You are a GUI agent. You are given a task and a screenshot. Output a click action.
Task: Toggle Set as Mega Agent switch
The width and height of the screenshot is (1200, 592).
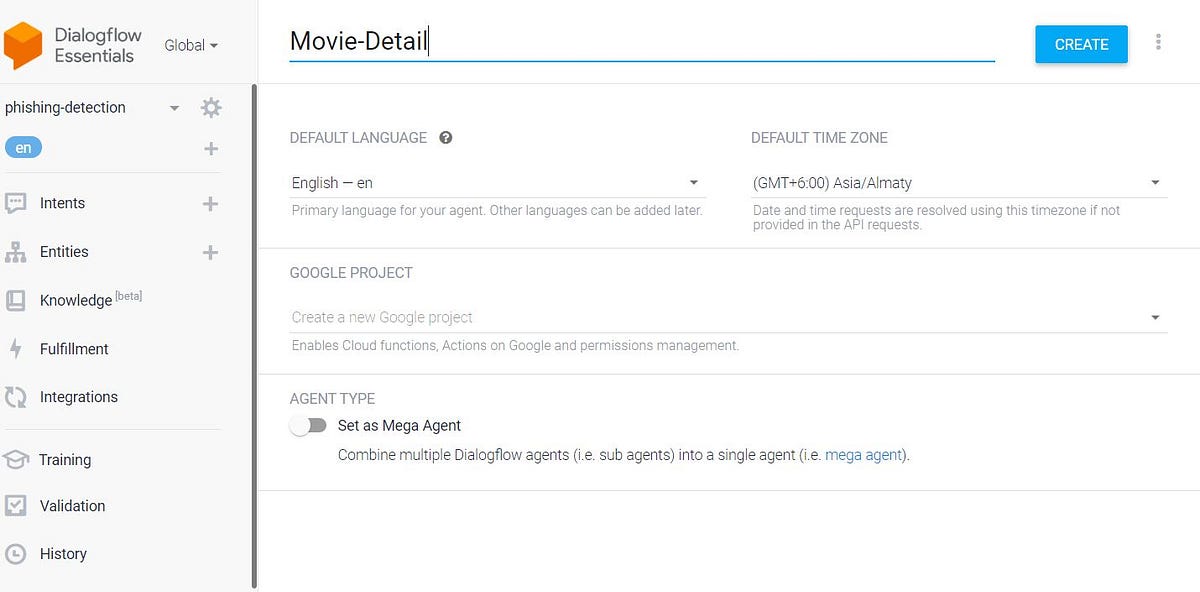click(x=308, y=425)
